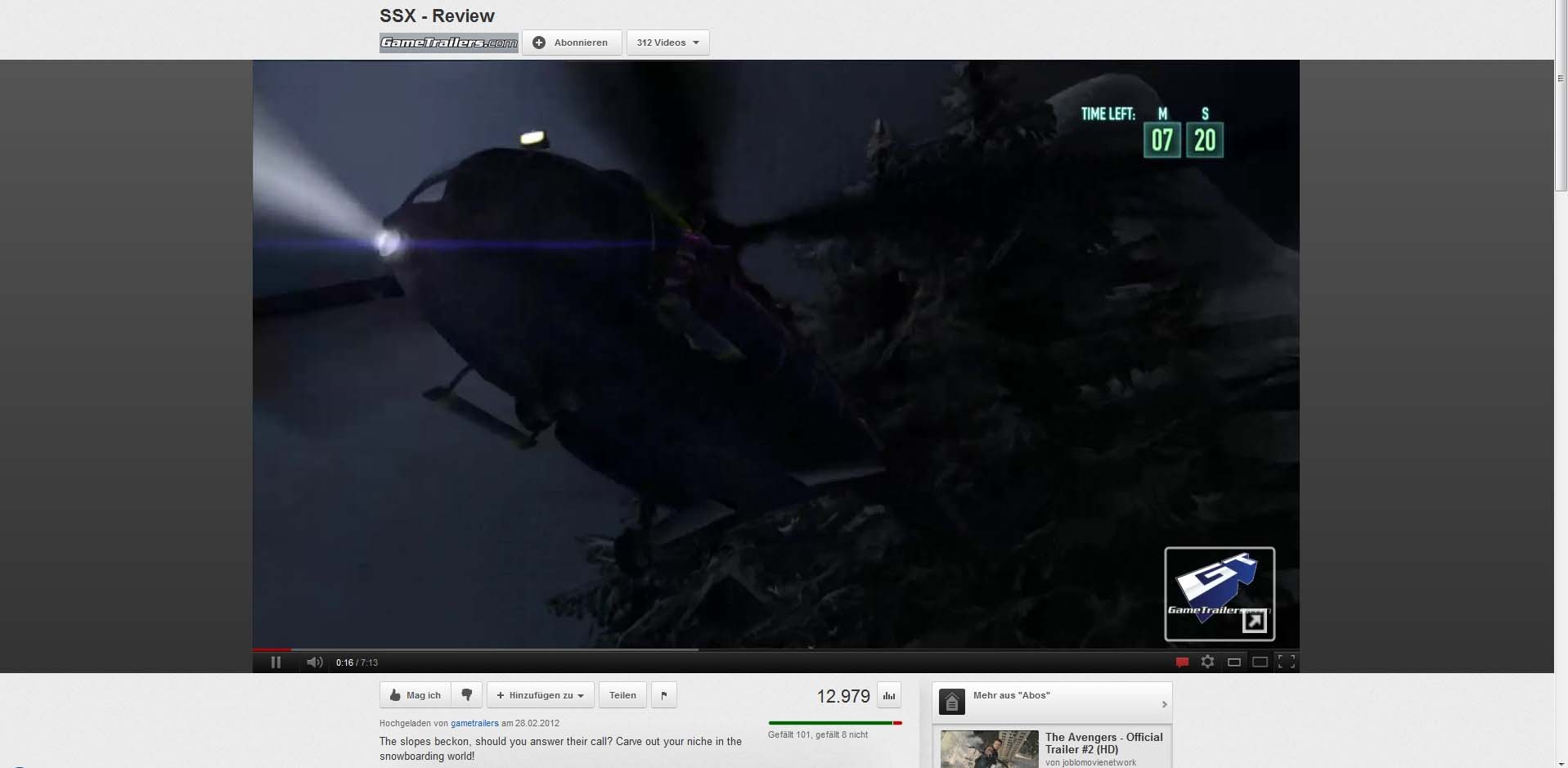The image size is (1568, 768).
Task: Pause the video playback
Action: pos(276,662)
